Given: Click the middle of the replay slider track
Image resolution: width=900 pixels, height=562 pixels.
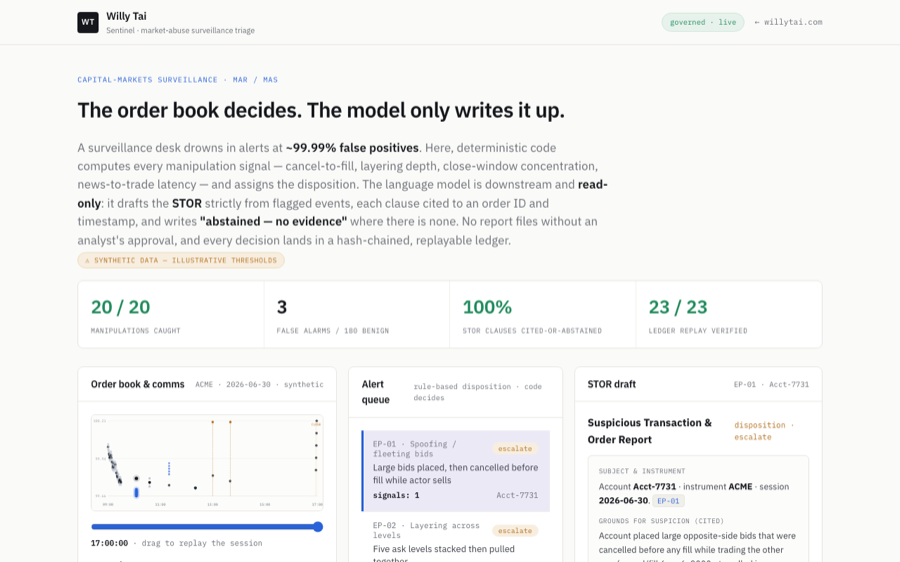Looking at the screenshot, I should (207, 526).
